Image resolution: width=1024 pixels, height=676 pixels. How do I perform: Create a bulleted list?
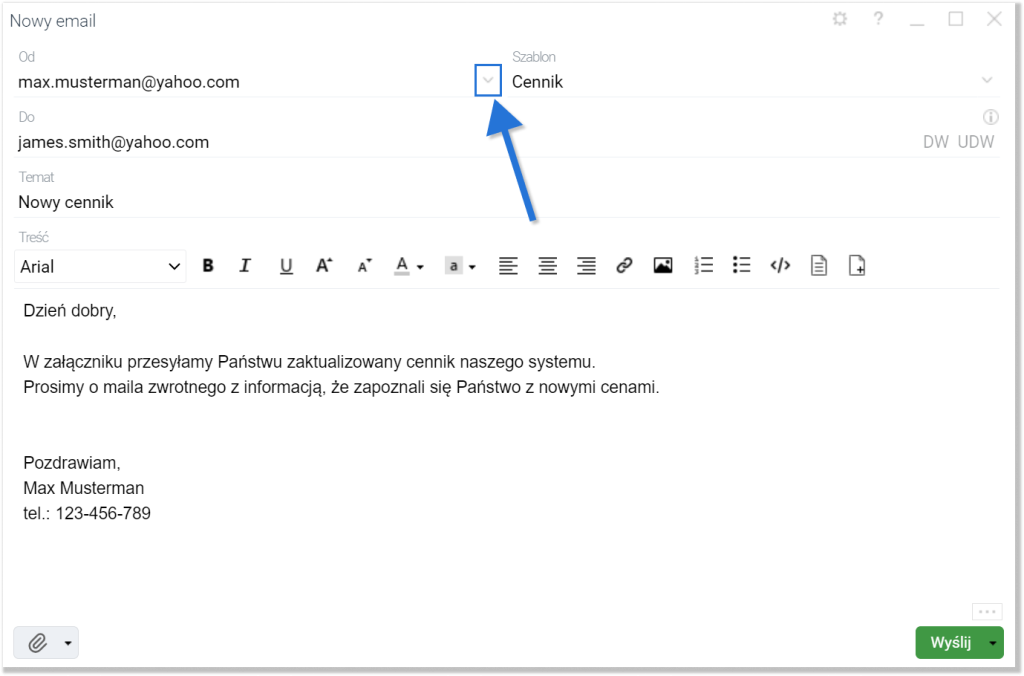pyautogui.click(x=741, y=266)
